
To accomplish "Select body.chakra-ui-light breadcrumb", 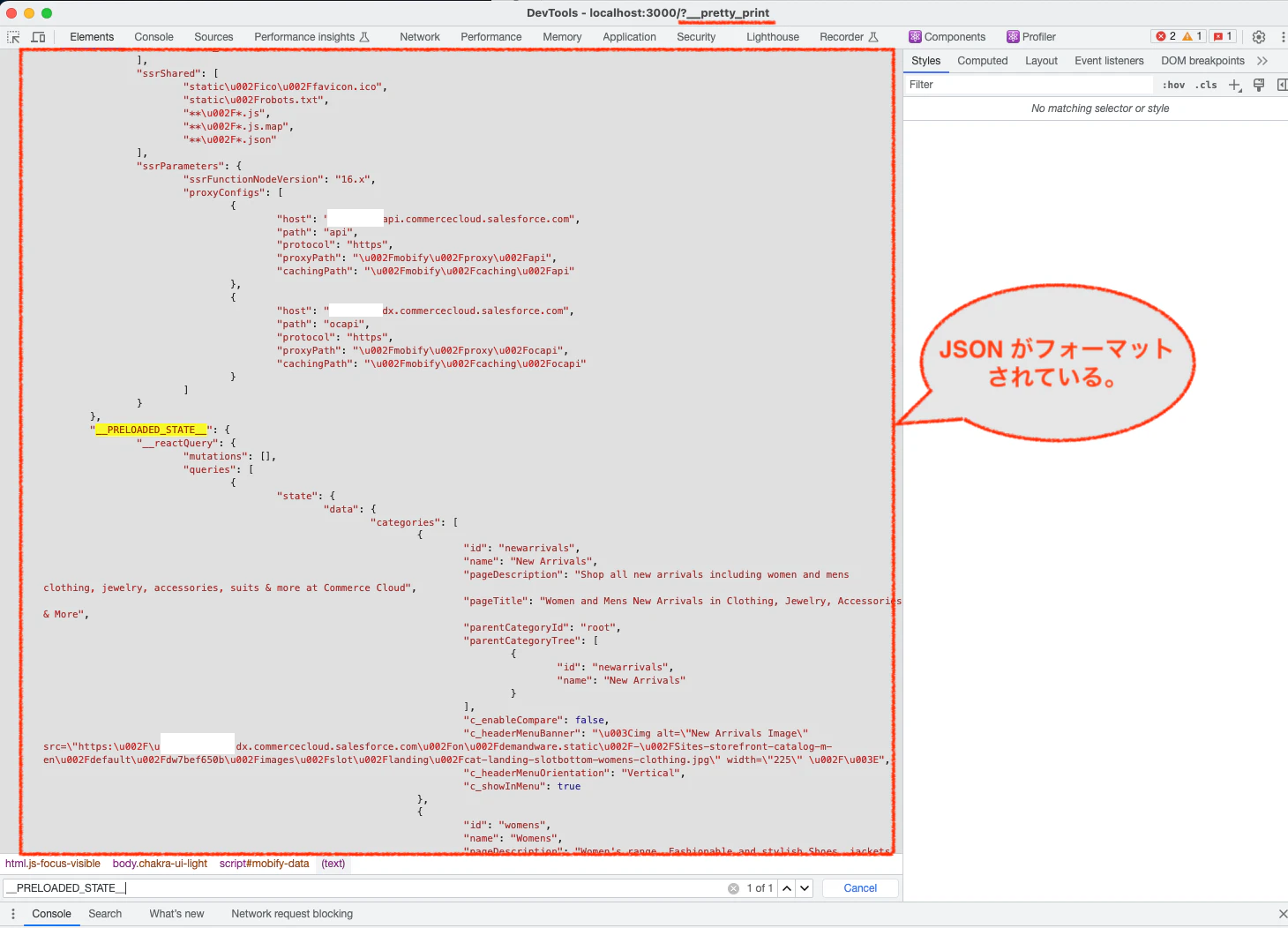I will point(160,864).
